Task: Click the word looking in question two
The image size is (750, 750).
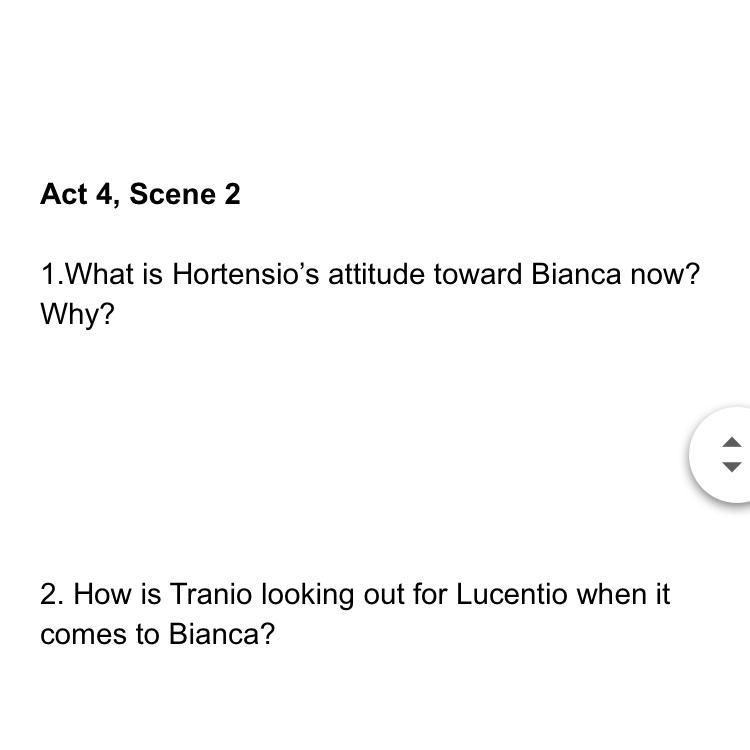Action: pyautogui.click(x=308, y=595)
